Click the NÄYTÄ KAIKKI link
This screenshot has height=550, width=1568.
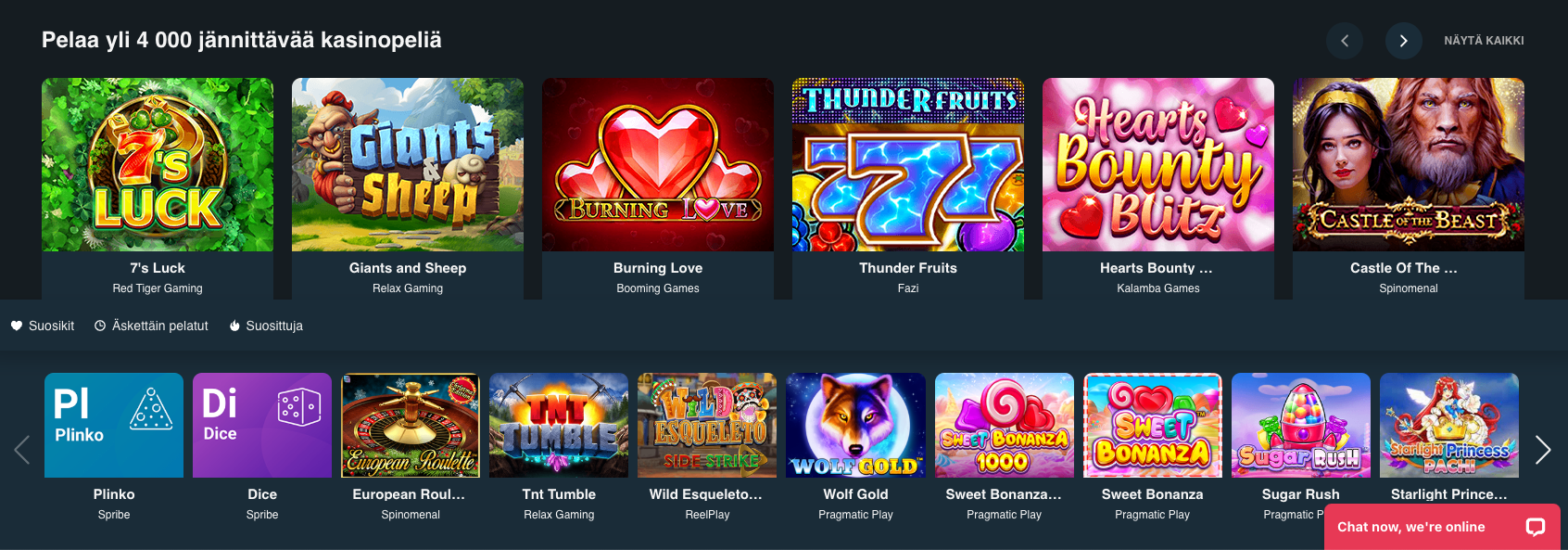(x=1484, y=41)
